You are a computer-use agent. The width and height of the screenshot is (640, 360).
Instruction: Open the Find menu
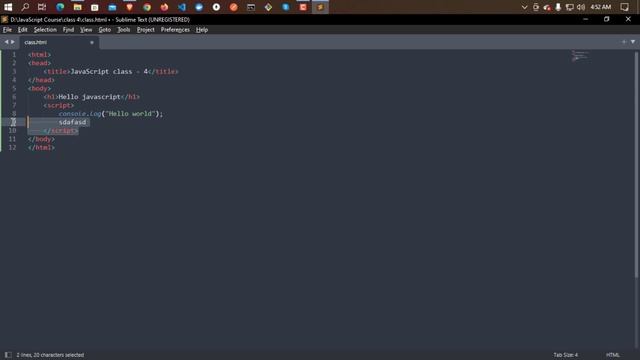(x=68, y=30)
